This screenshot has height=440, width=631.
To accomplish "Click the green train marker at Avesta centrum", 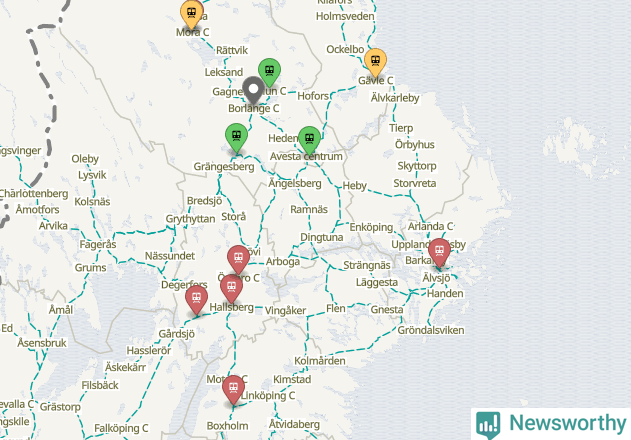I will pyautogui.click(x=309, y=141).
